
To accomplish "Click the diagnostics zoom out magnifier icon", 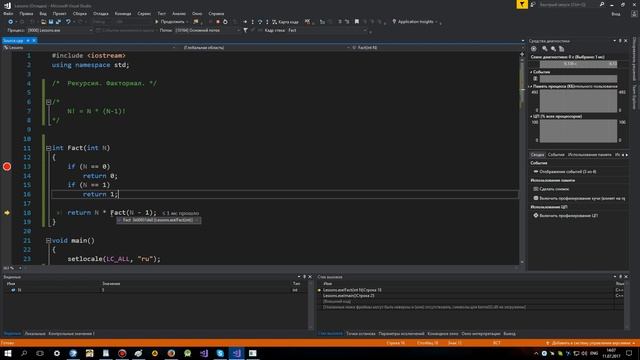I will pos(553,49).
